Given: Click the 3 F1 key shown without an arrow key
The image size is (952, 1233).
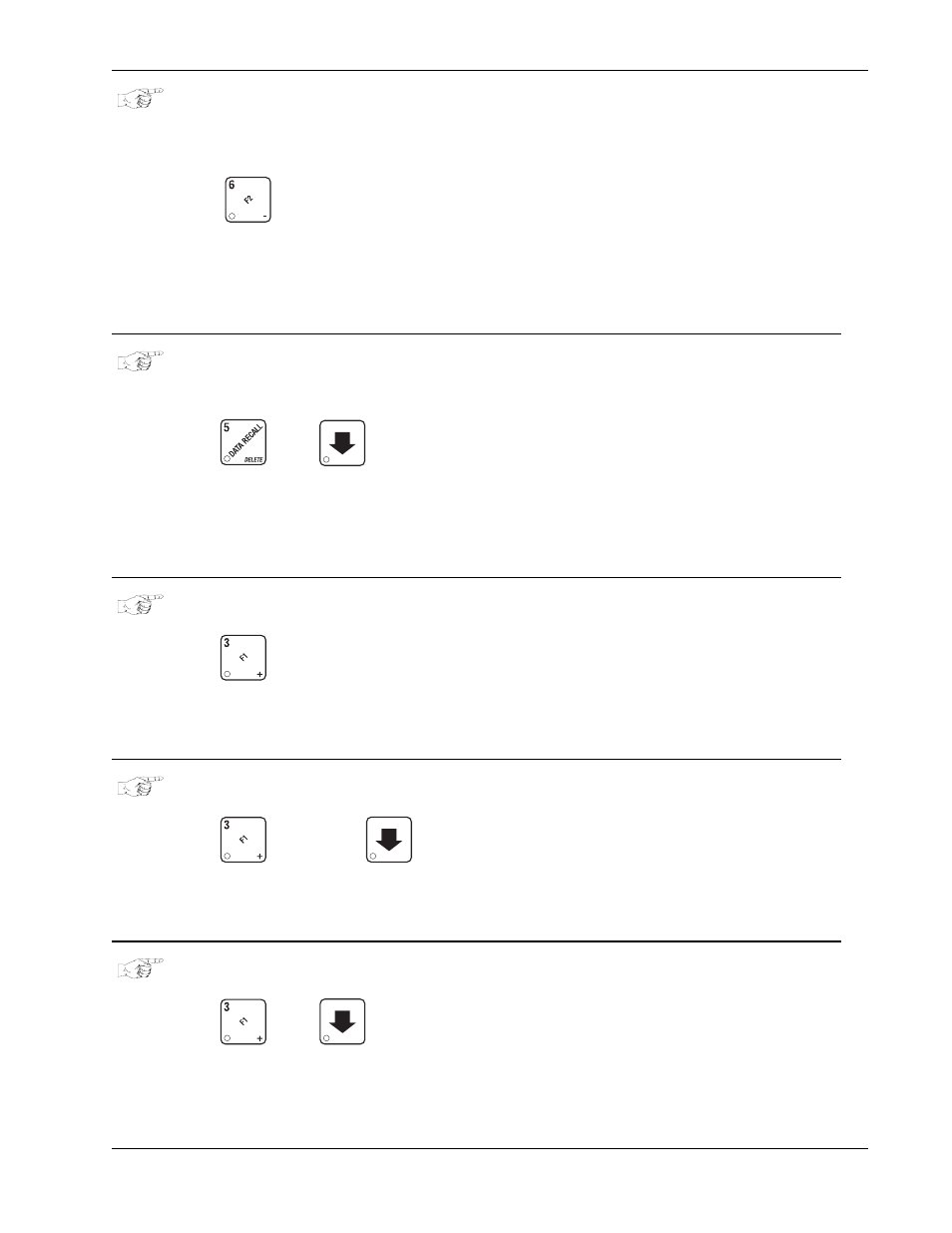Looking at the screenshot, I should (242, 658).
